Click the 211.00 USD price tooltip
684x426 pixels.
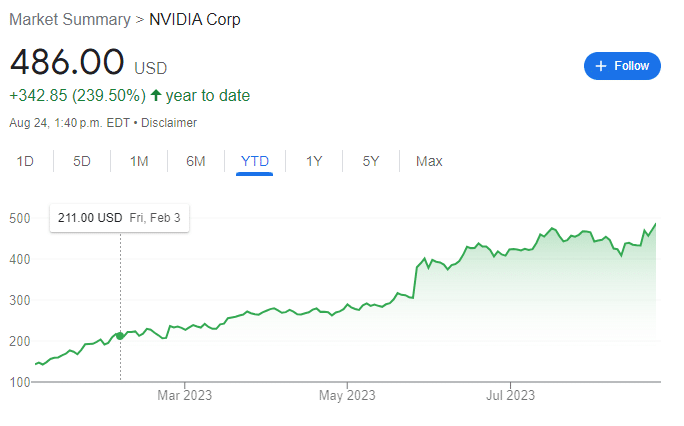click(x=119, y=218)
